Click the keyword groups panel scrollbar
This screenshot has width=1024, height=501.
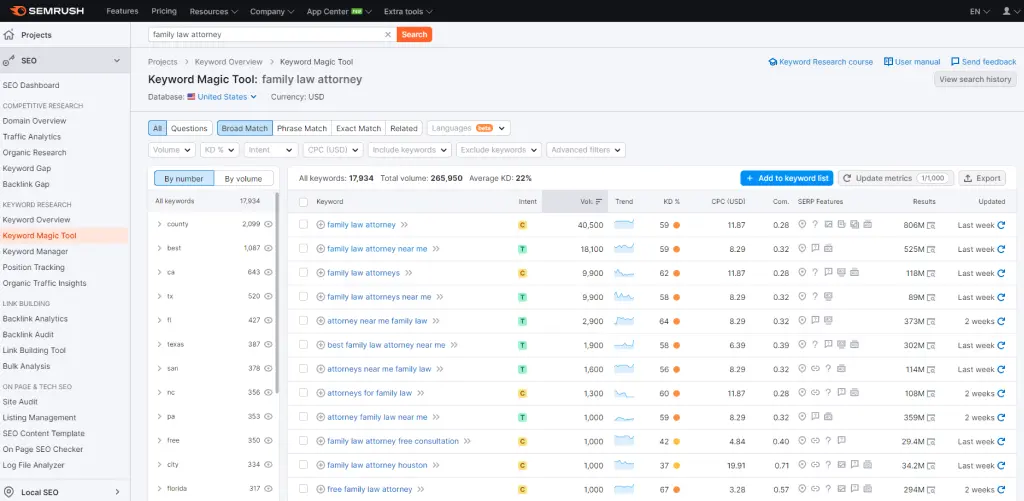click(278, 293)
